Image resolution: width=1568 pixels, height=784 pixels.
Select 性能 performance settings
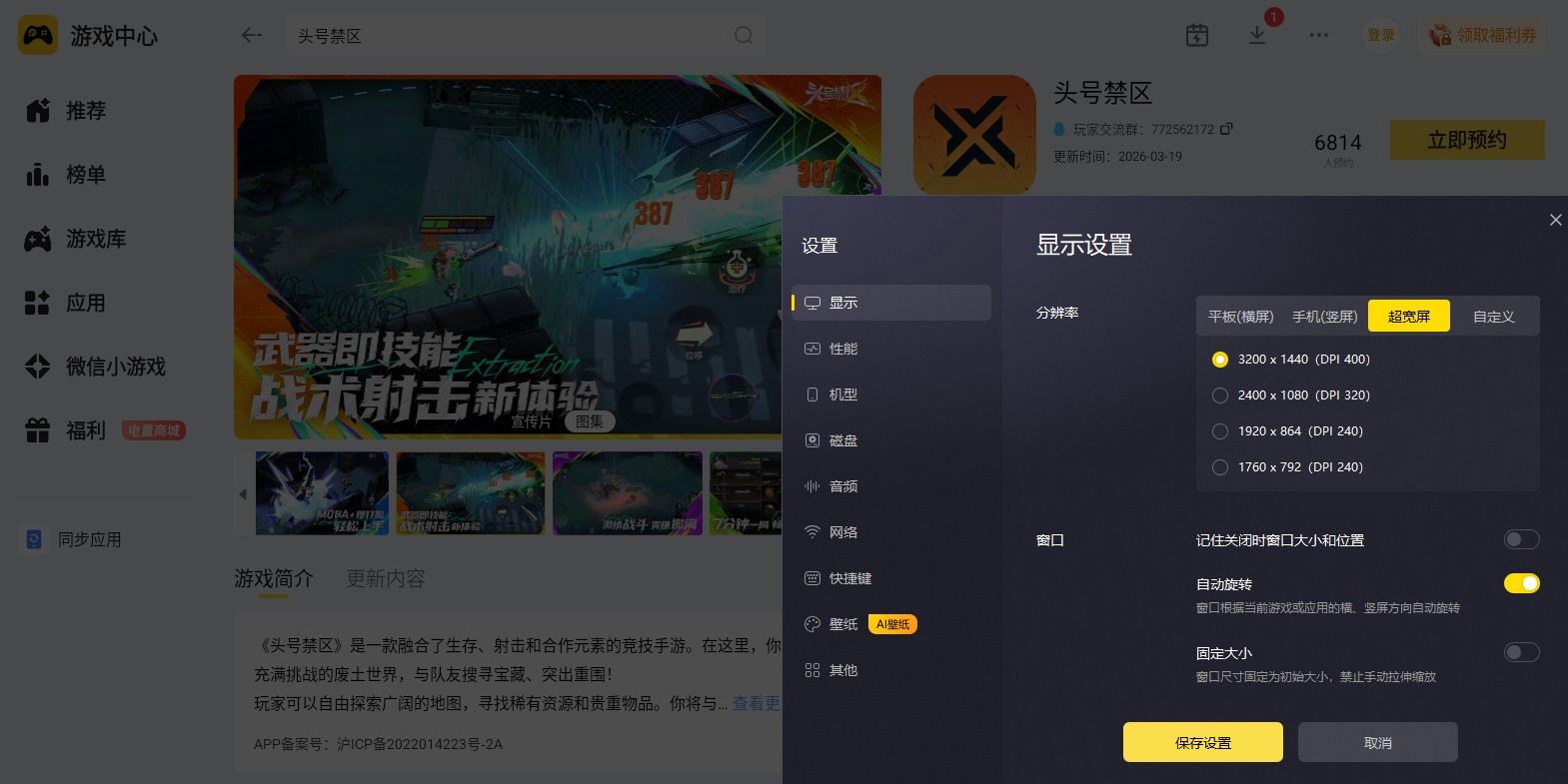pos(891,349)
